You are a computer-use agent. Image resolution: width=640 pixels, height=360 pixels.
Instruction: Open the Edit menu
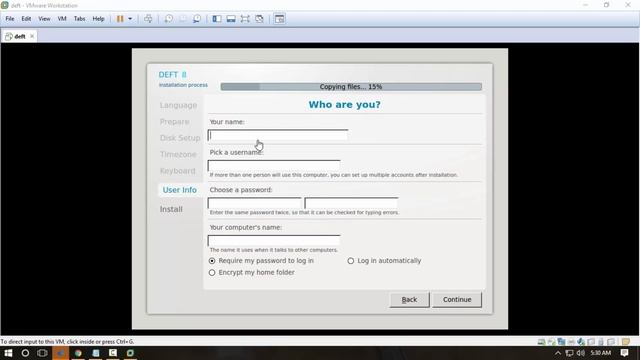pos(26,19)
